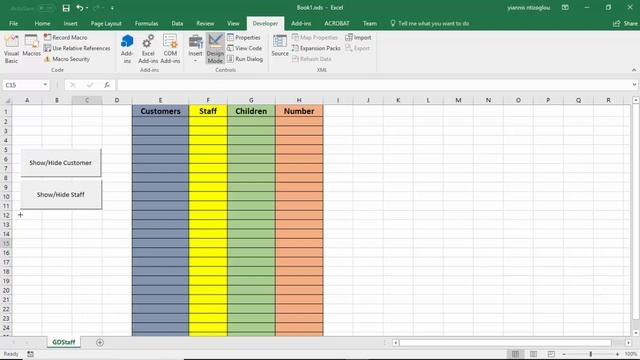This screenshot has width=640, height=360.
Task: Switch to the Insert tab
Action: click(71, 24)
